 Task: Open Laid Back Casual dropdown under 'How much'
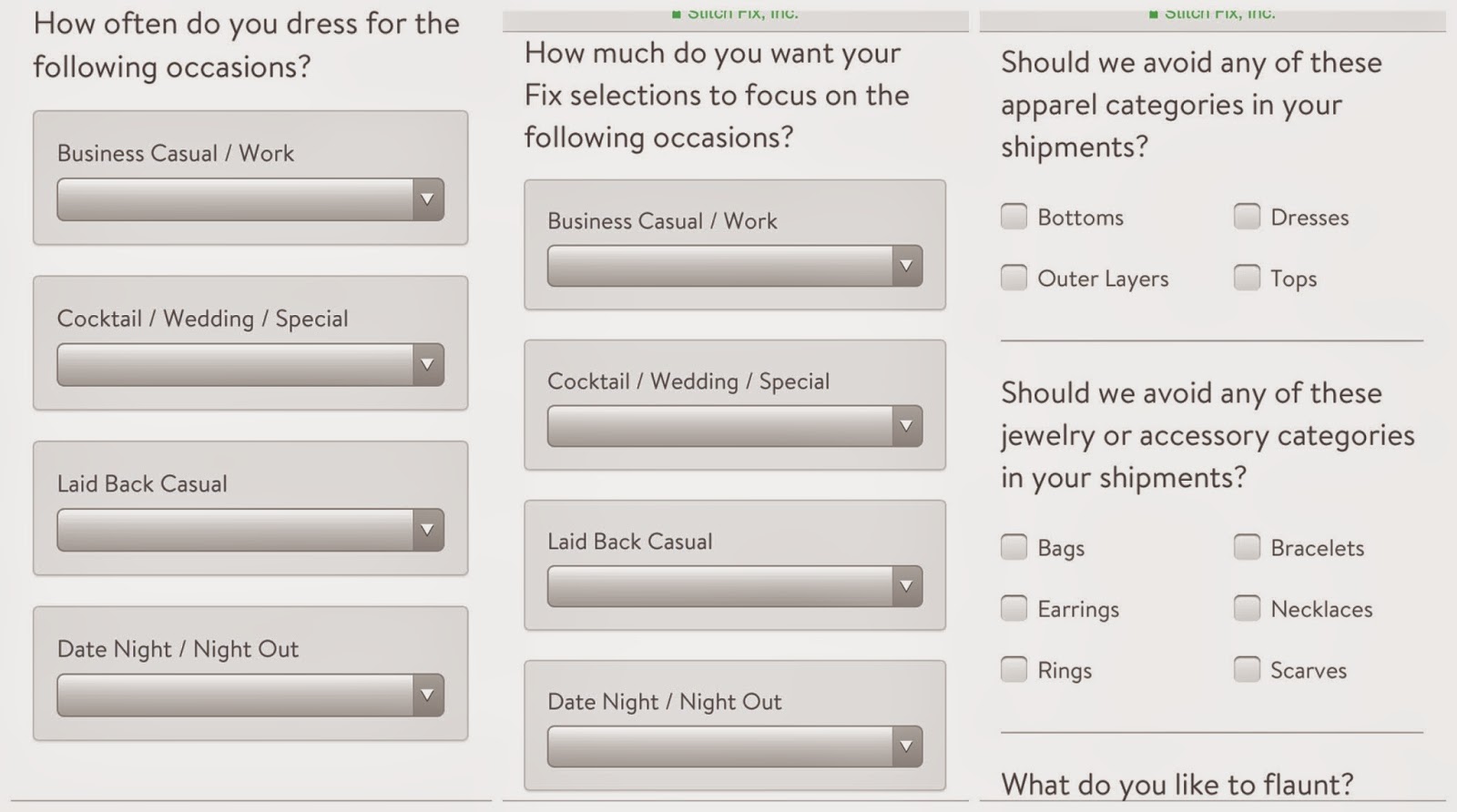tap(734, 586)
